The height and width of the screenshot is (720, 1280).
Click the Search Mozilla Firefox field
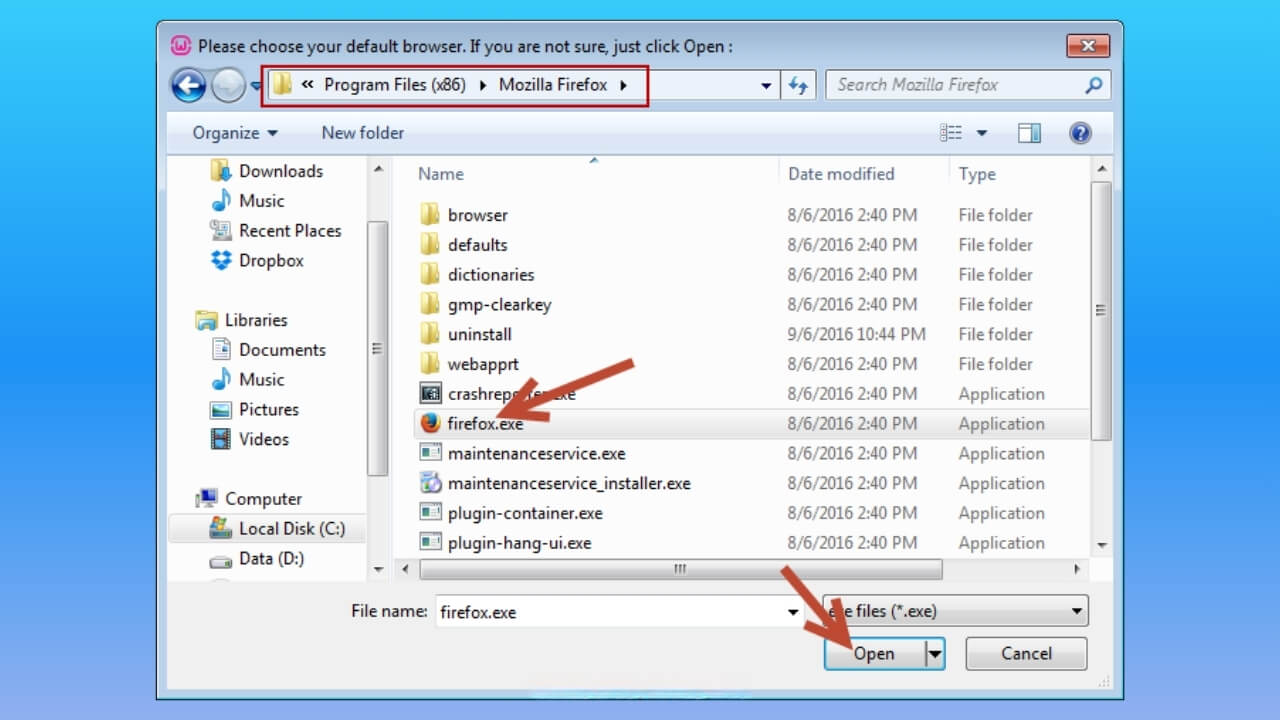click(x=957, y=85)
